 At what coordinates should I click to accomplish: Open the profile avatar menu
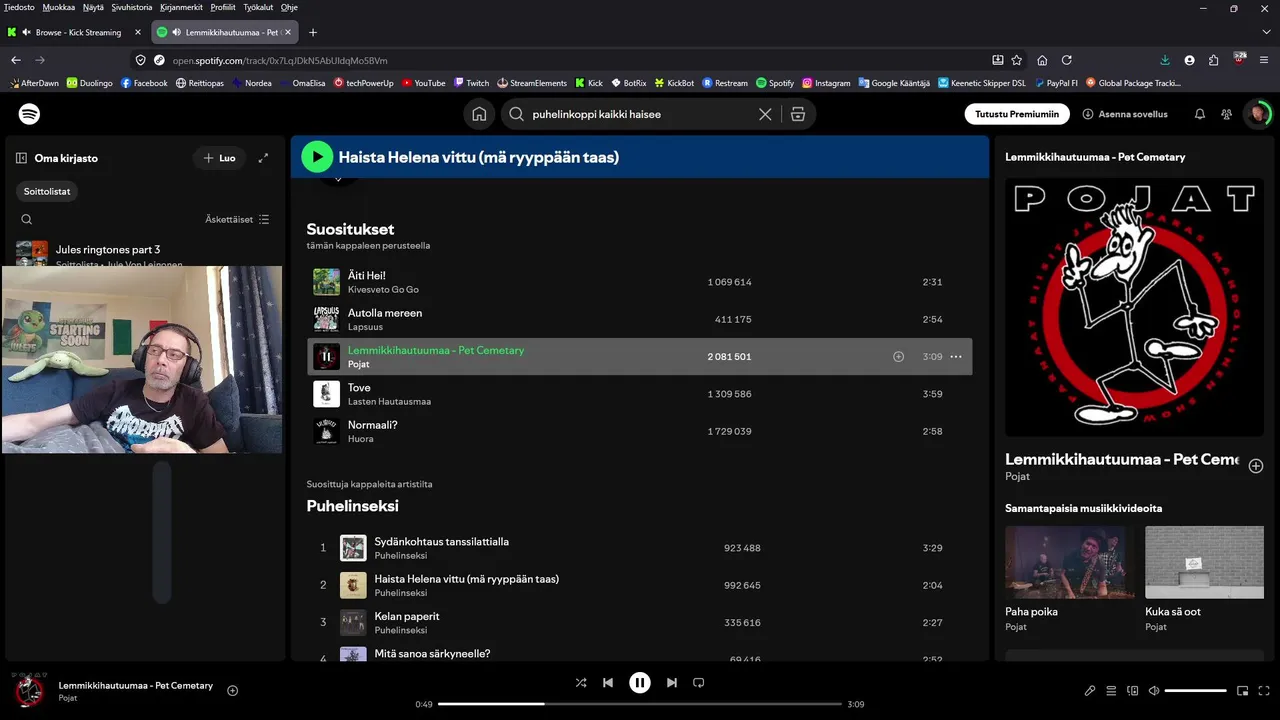point(1257,114)
